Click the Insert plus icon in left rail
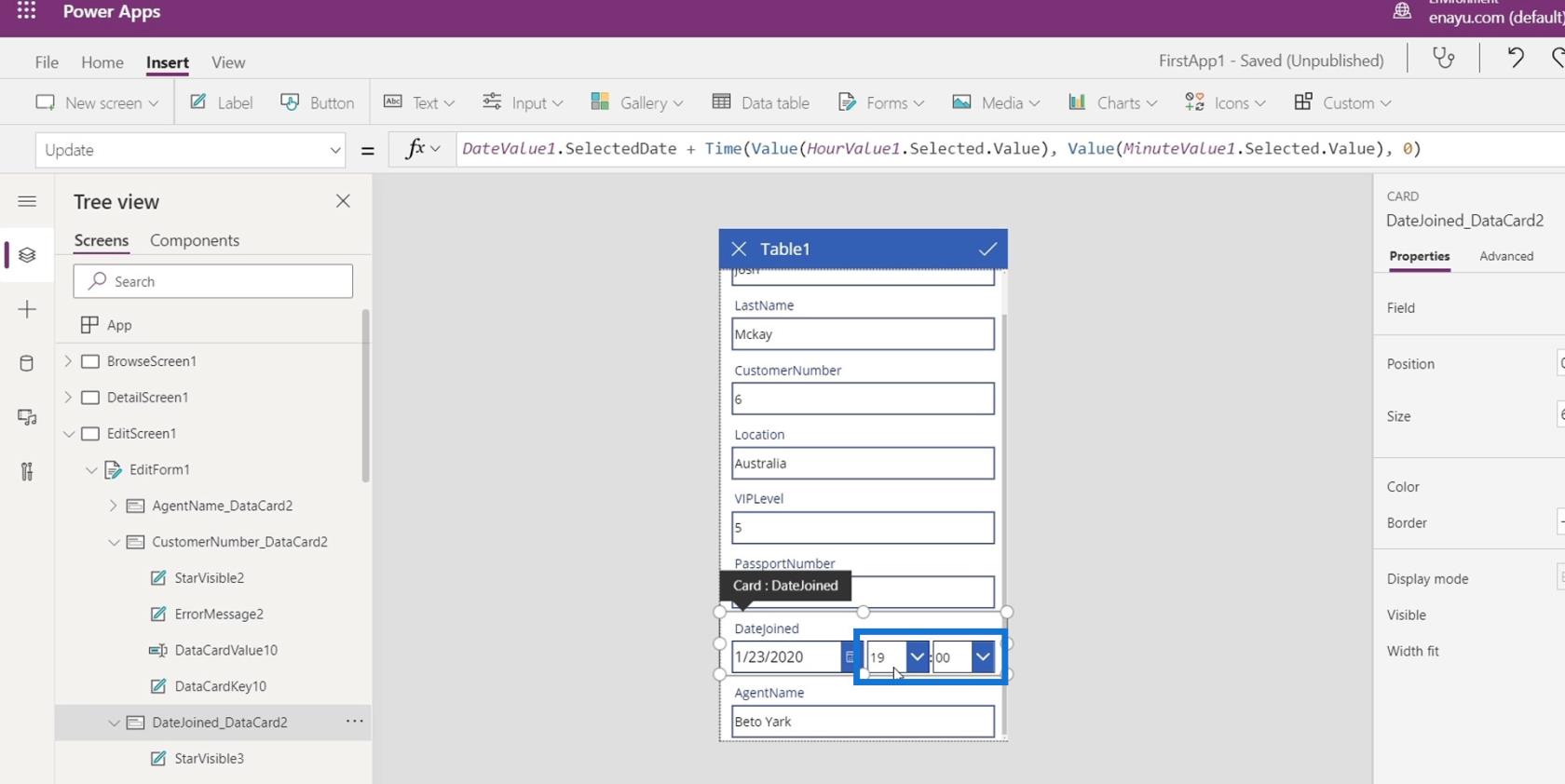The image size is (1565, 784). [27, 309]
